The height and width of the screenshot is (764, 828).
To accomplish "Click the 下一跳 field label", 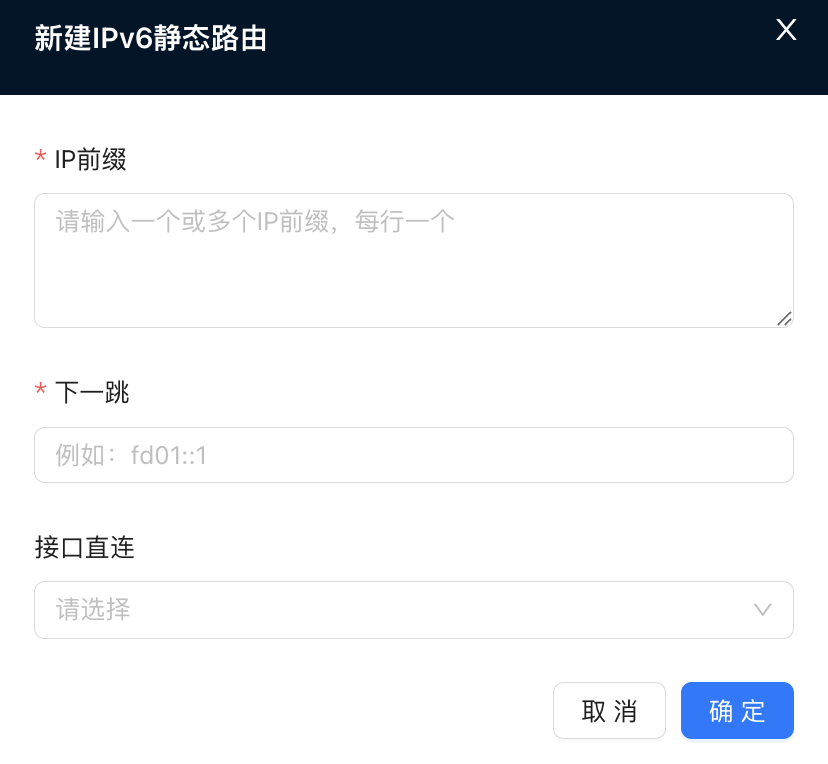I will [92, 392].
